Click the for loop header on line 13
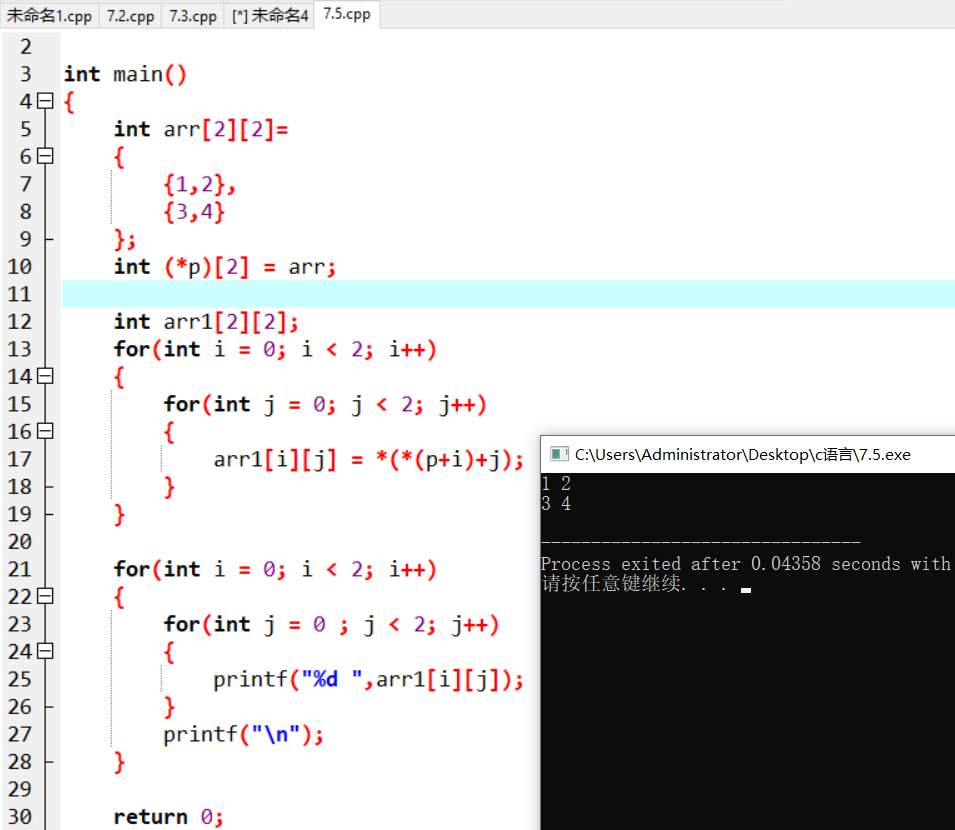This screenshot has width=955, height=830. 275,350
